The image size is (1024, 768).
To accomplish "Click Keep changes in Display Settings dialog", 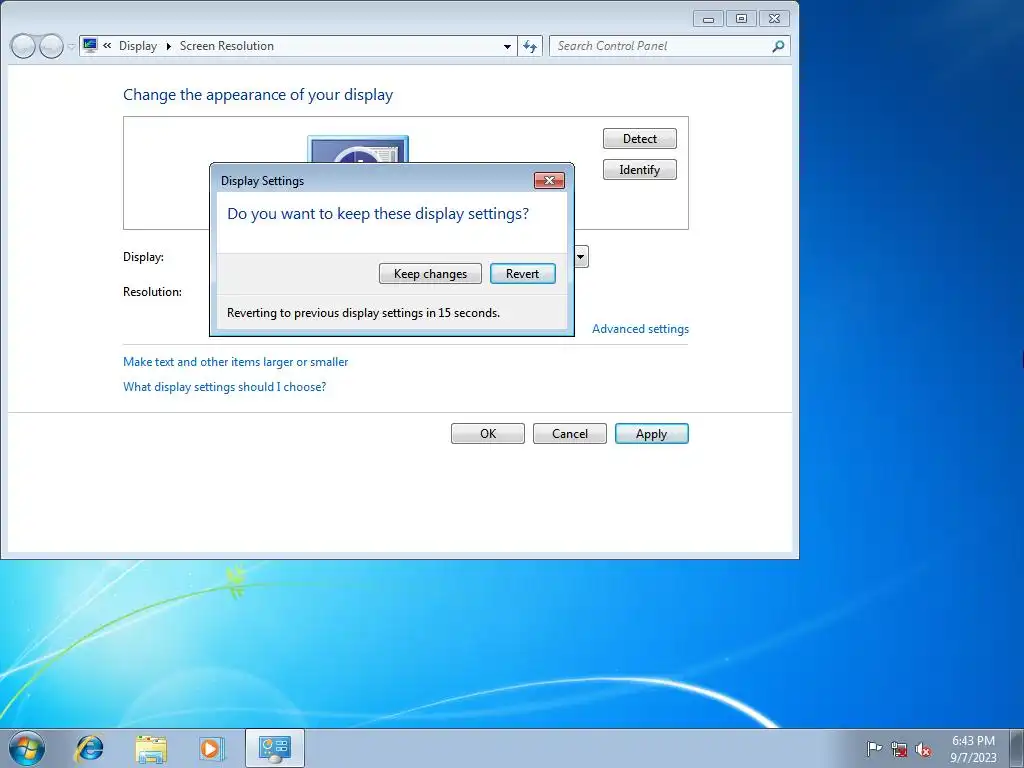I will [430, 274].
